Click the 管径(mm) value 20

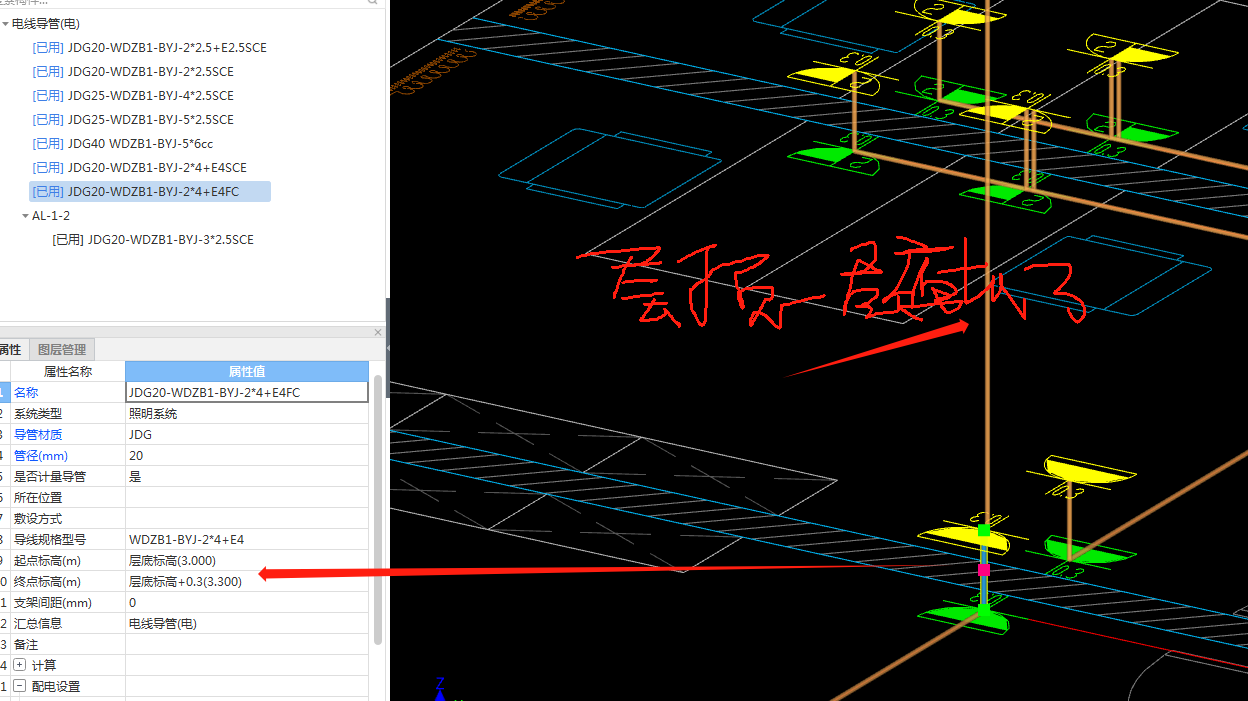tap(247, 455)
